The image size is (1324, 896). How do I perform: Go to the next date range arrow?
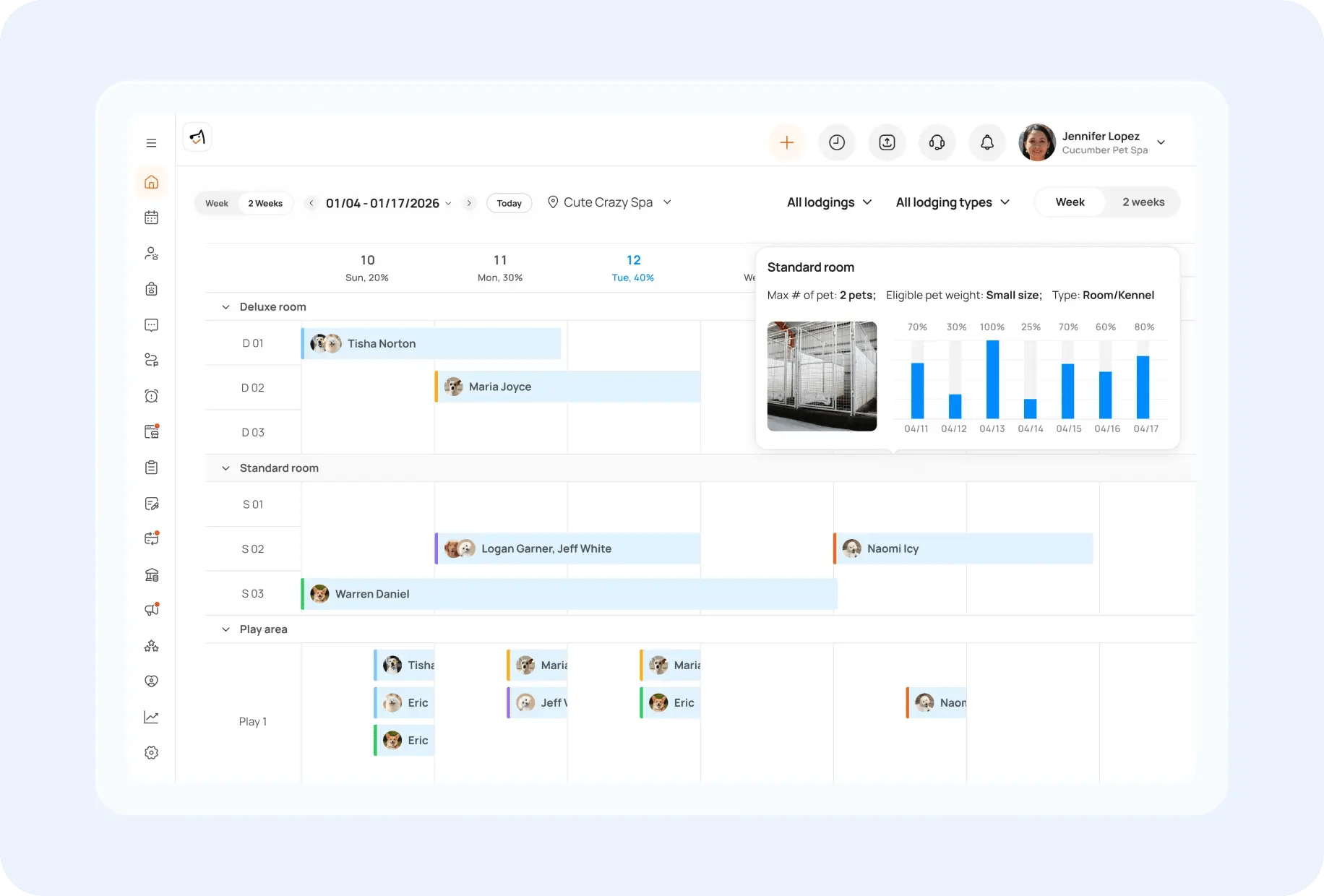[x=469, y=203]
